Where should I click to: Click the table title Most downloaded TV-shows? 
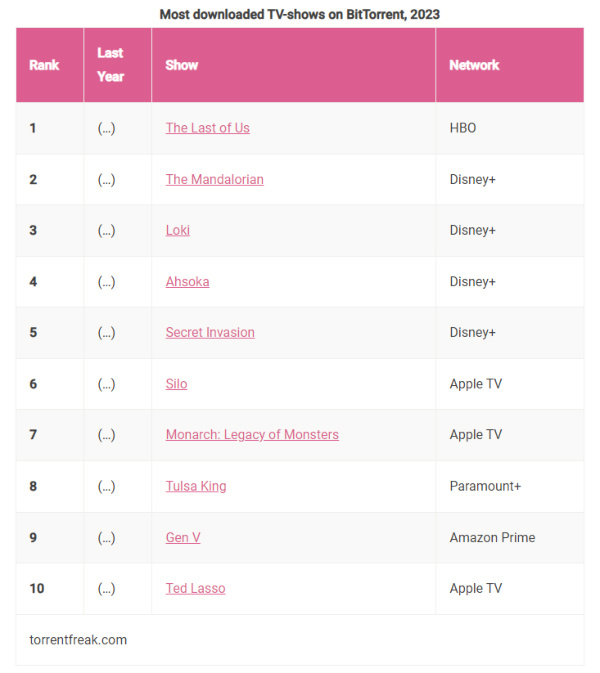(x=300, y=15)
